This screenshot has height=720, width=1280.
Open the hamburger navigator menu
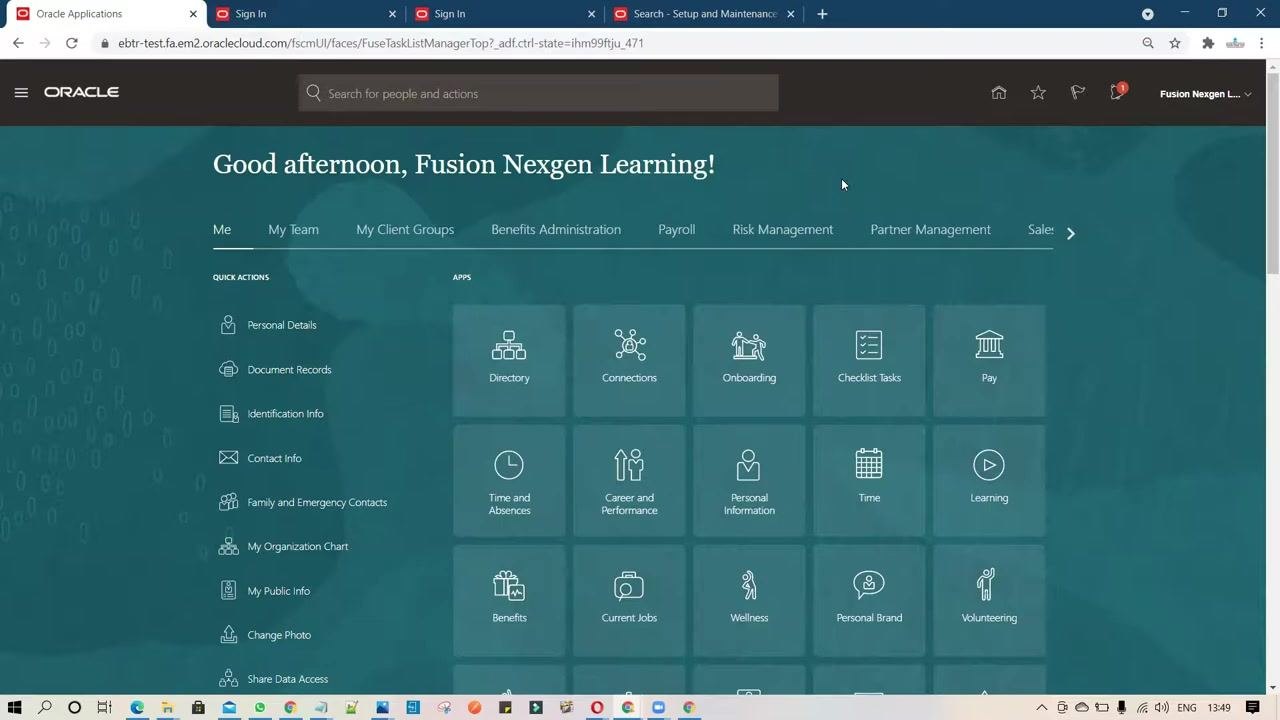(x=21, y=93)
